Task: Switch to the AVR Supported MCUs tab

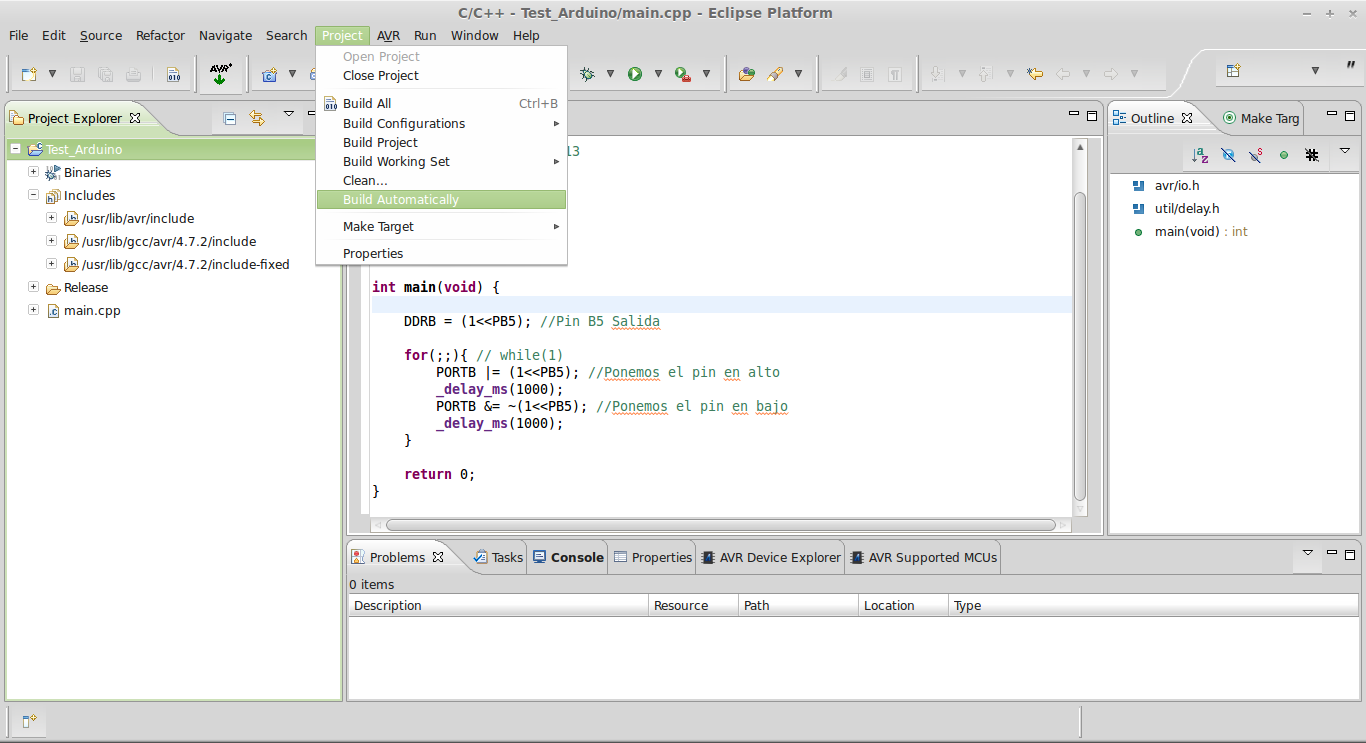Action: [923, 557]
